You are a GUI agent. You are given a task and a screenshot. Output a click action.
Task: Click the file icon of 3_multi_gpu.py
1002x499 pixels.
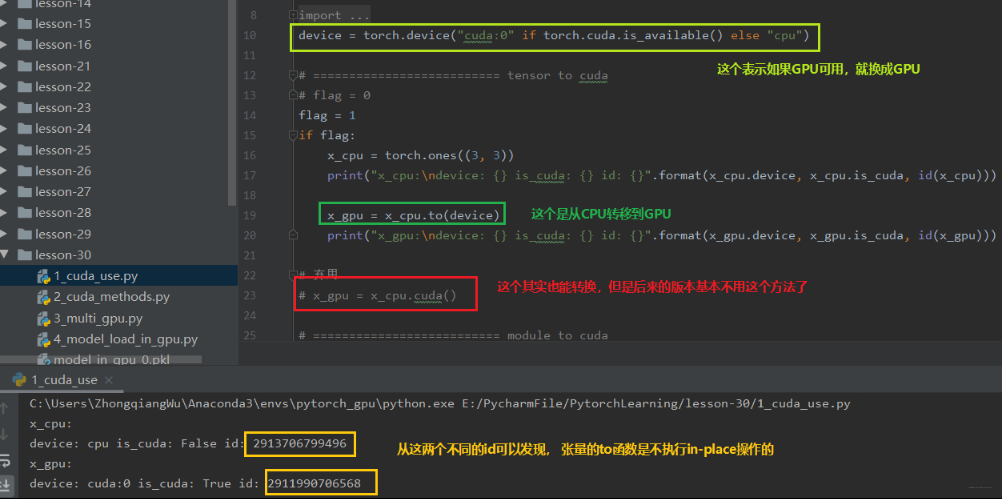pos(44,318)
